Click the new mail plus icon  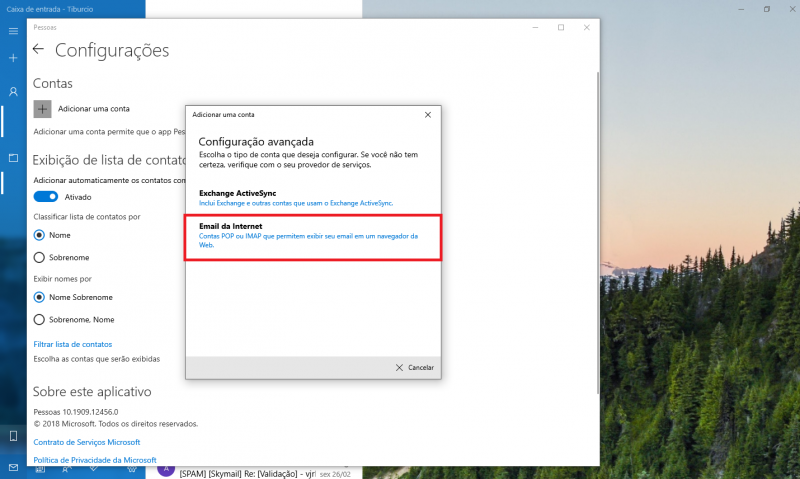coord(13,58)
